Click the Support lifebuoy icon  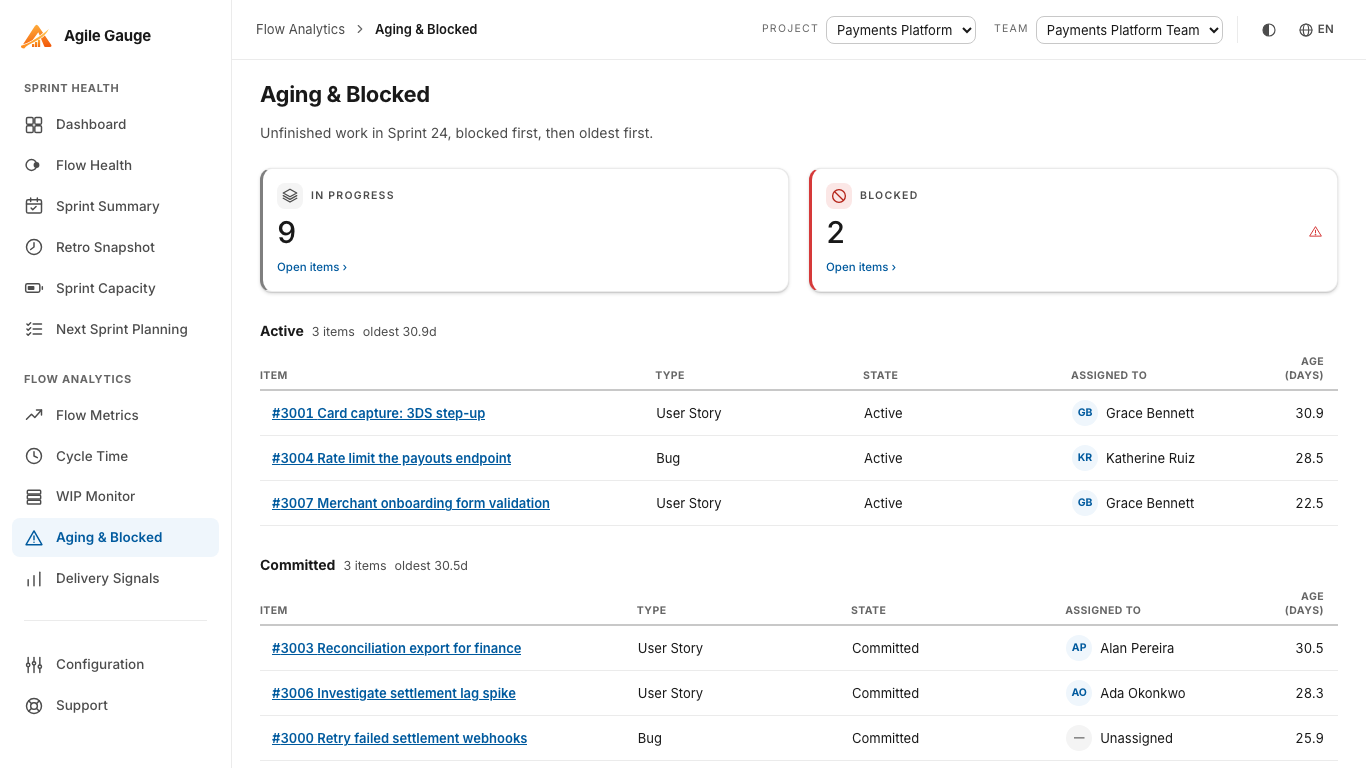34,706
